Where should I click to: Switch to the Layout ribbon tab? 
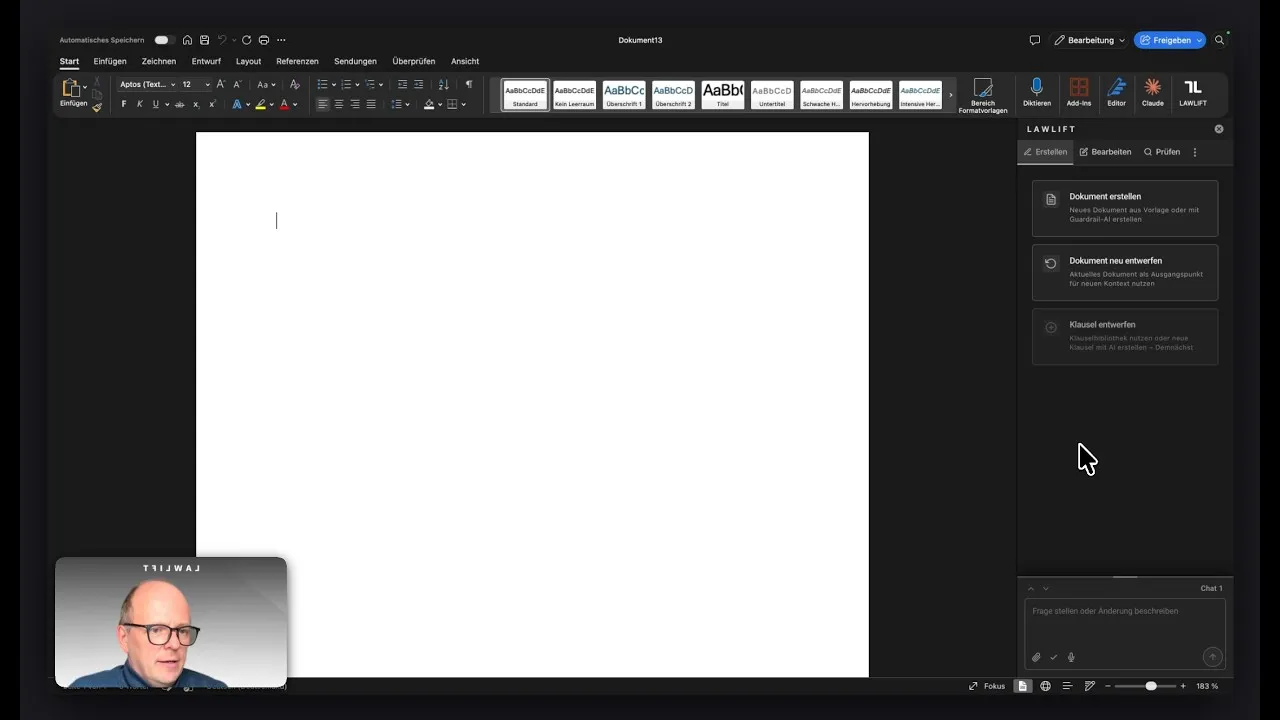(248, 61)
